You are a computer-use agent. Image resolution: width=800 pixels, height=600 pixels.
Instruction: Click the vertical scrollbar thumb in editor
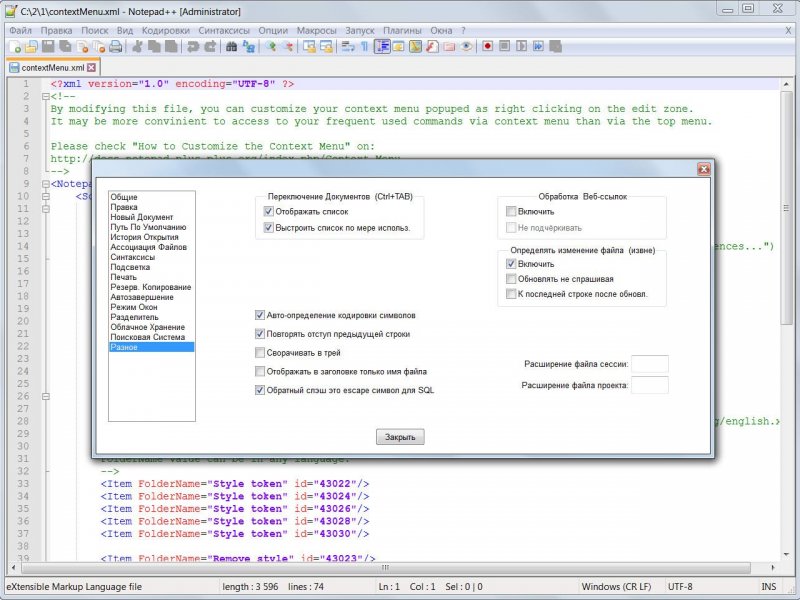[x=786, y=208]
